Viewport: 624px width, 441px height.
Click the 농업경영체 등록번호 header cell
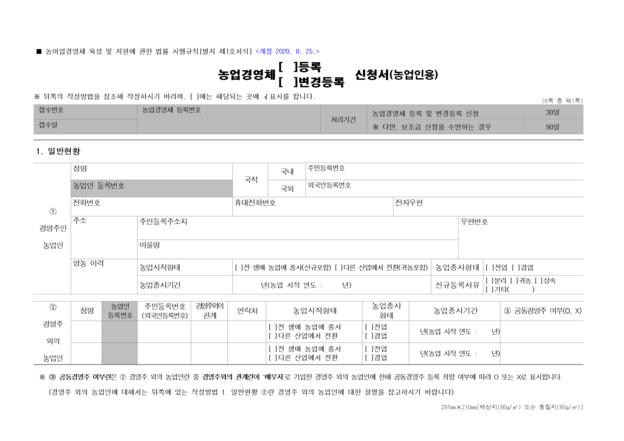click(229, 119)
